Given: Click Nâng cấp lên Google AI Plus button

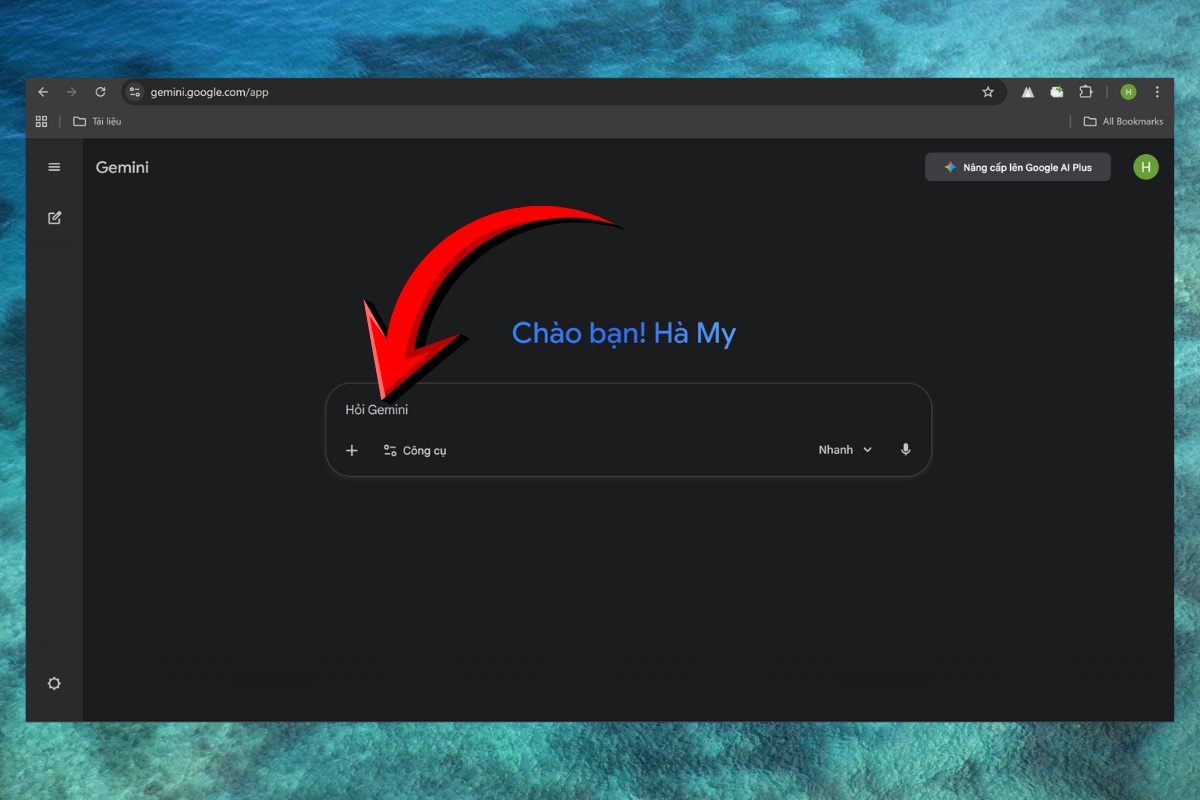Looking at the screenshot, I should (x=1018, y=167).
